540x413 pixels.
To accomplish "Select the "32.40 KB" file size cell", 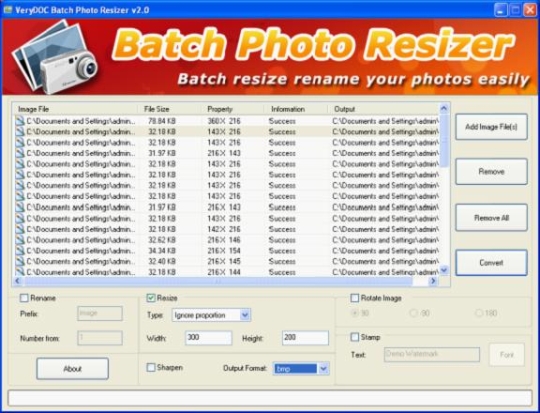I will pyautogui.click(x=162, y=261).
